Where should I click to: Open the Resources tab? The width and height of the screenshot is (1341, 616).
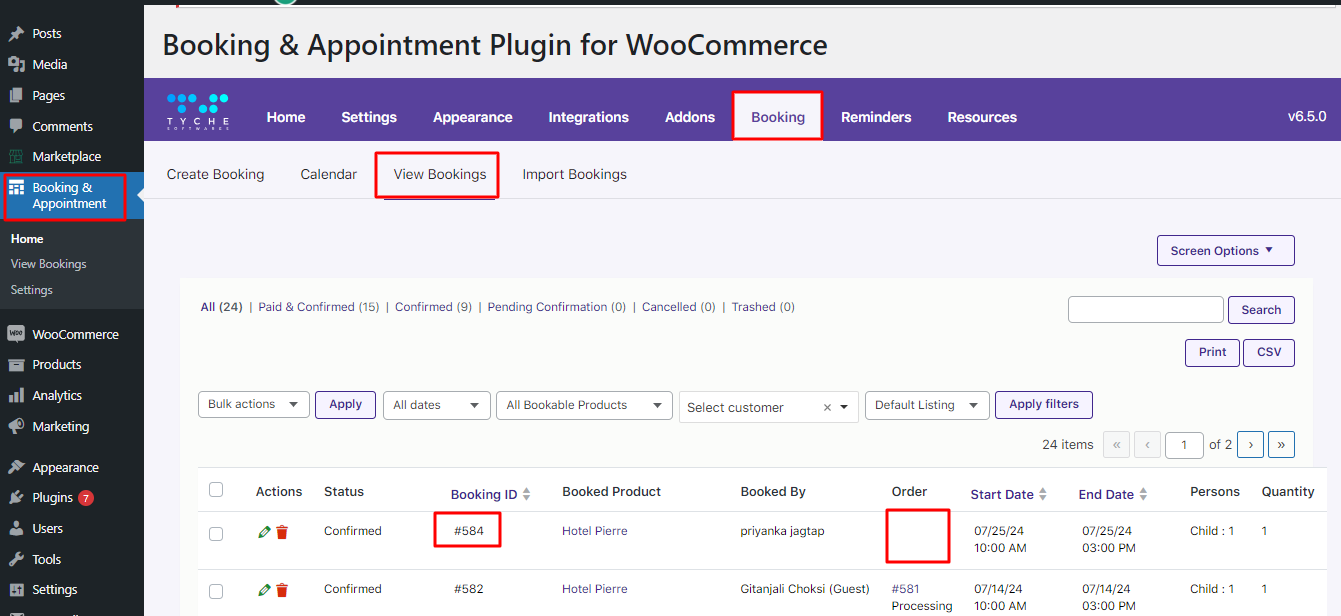982,117
